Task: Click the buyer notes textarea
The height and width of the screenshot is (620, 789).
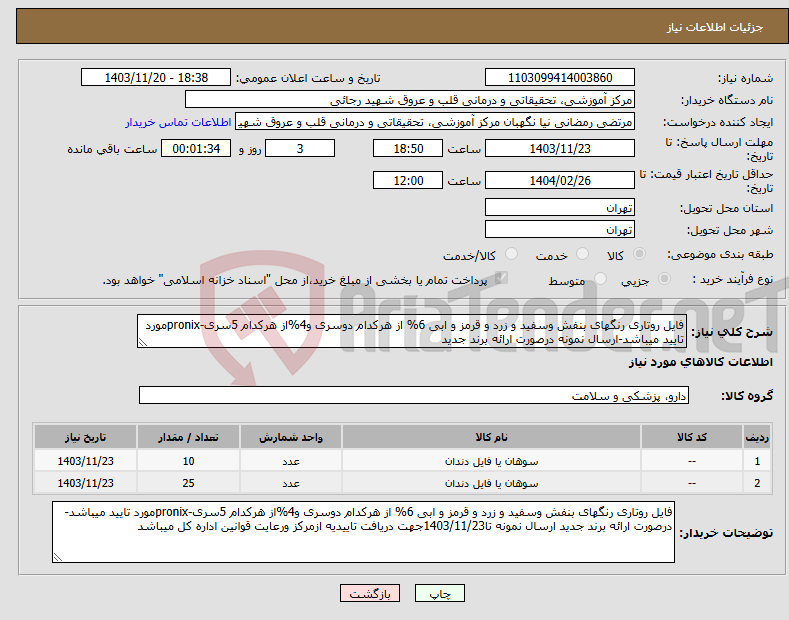Action: click(363, 532)
